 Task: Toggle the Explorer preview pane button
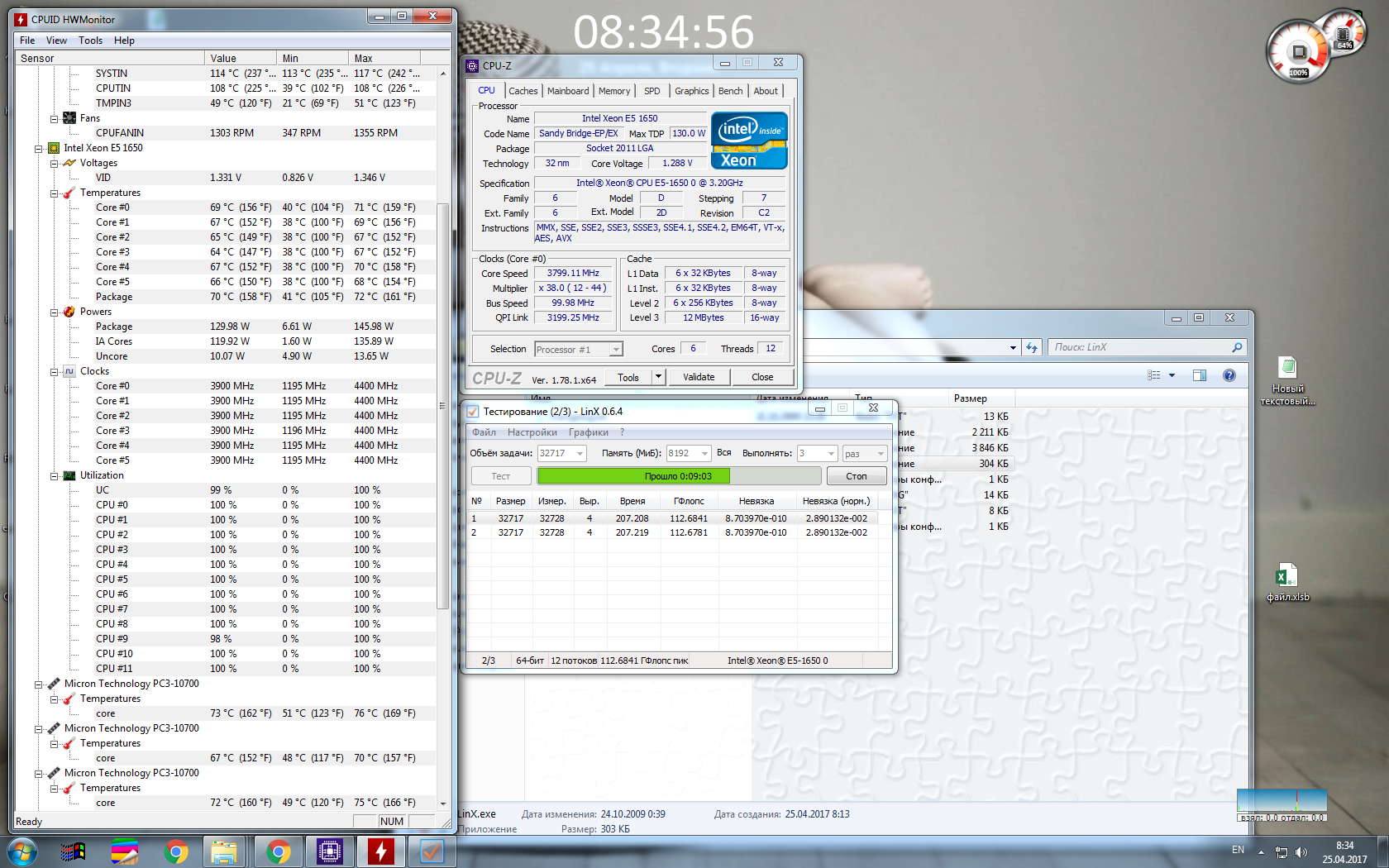pos(1200,375)
